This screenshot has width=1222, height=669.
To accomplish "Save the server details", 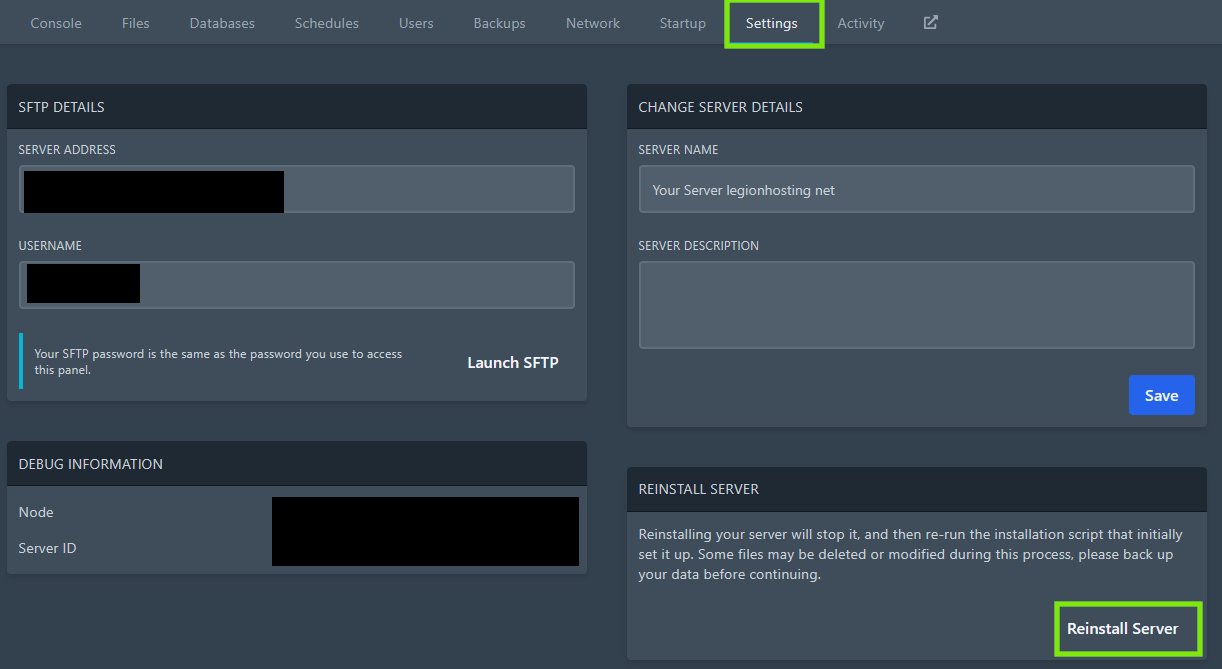I will (1161, 395).
